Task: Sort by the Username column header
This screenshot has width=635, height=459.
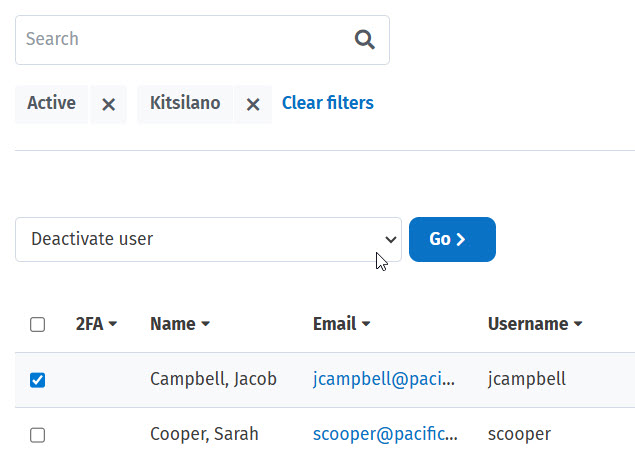Action: [534, 324]
